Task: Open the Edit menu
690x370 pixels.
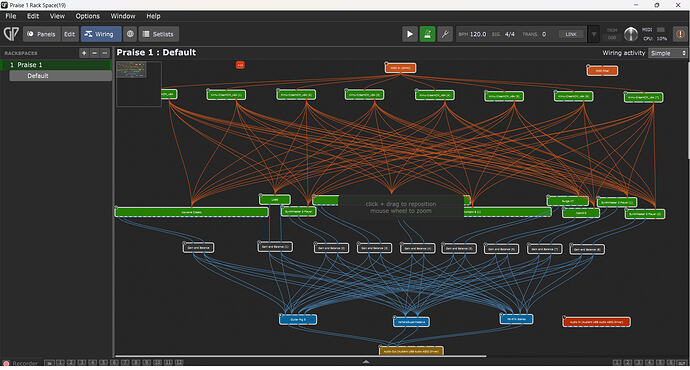Action: click(x=33, y=16)
